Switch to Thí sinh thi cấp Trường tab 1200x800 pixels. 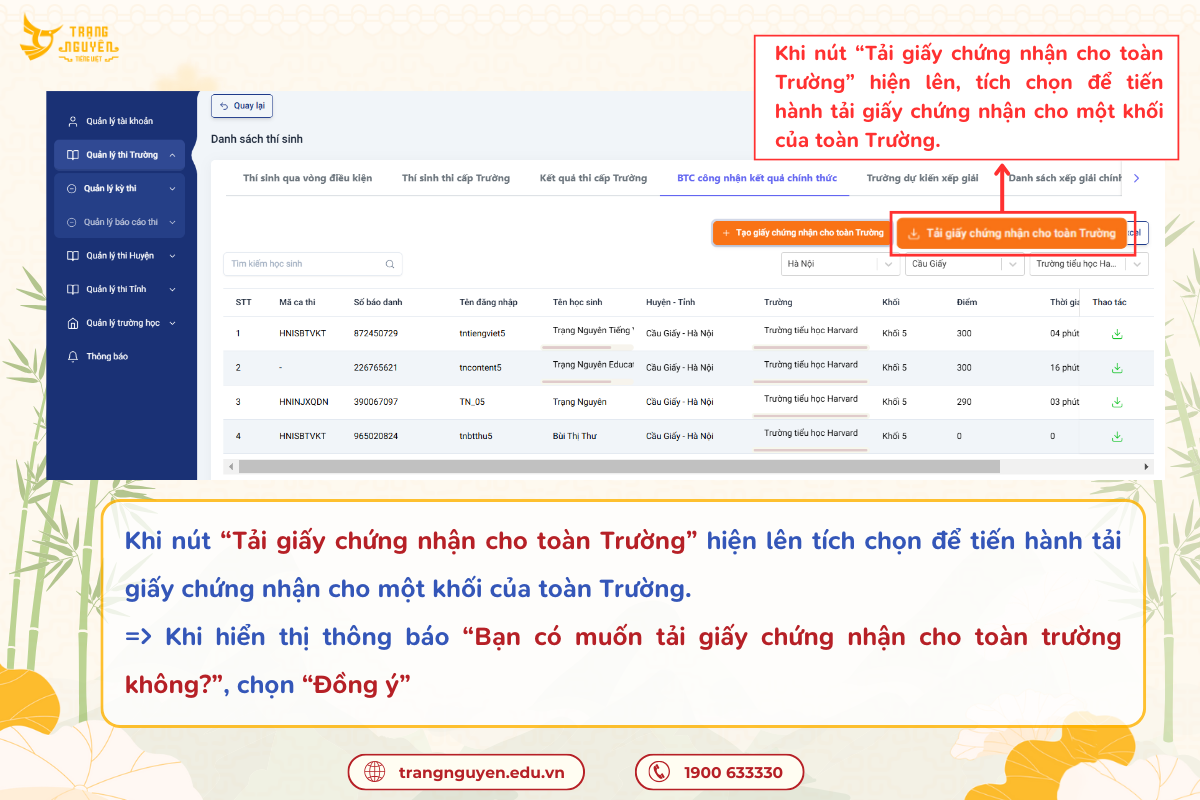(456, 178)
